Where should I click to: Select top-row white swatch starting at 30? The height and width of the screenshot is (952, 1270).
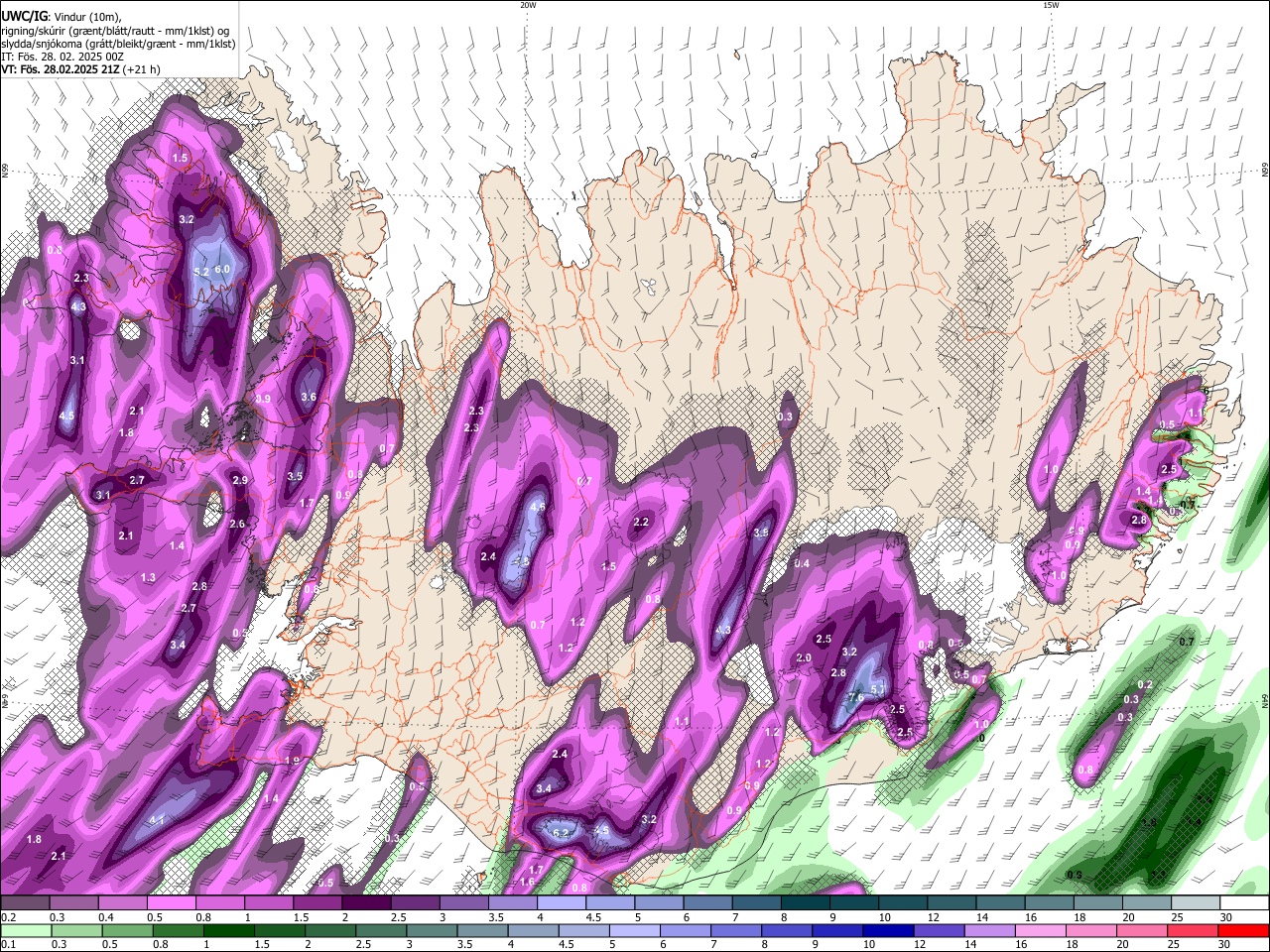1244,902
